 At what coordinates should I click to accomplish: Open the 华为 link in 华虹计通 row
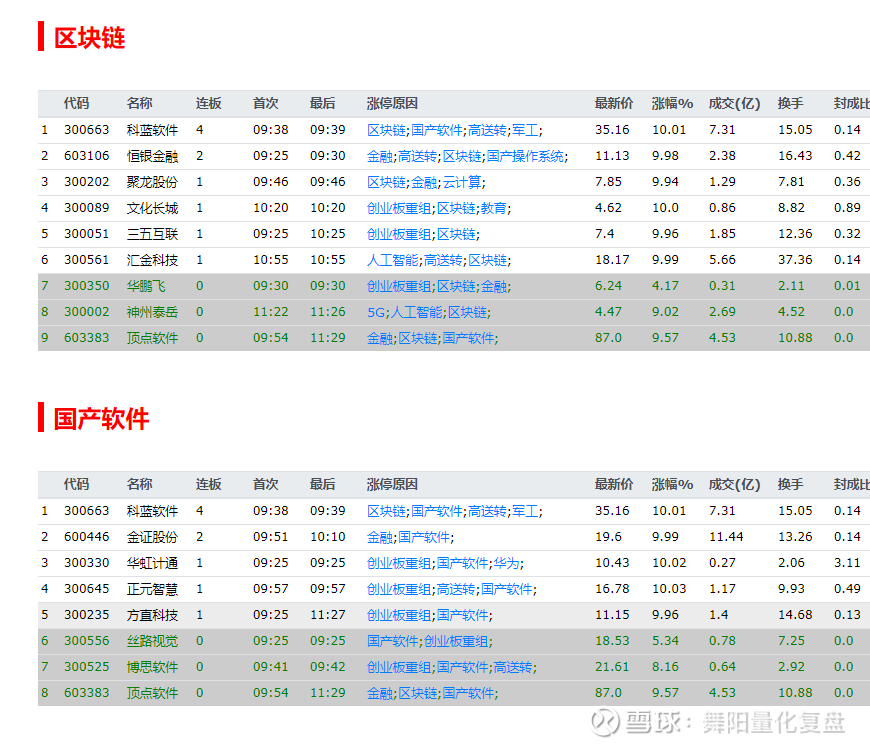coord(506,564)
